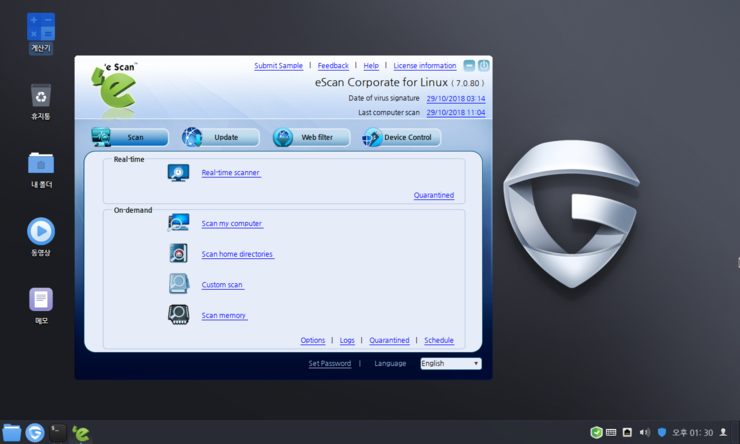Click the Custom scan magnifier icon
Image resolution: width=740 pixels, height=444 pixels.
tap(179, 284)
